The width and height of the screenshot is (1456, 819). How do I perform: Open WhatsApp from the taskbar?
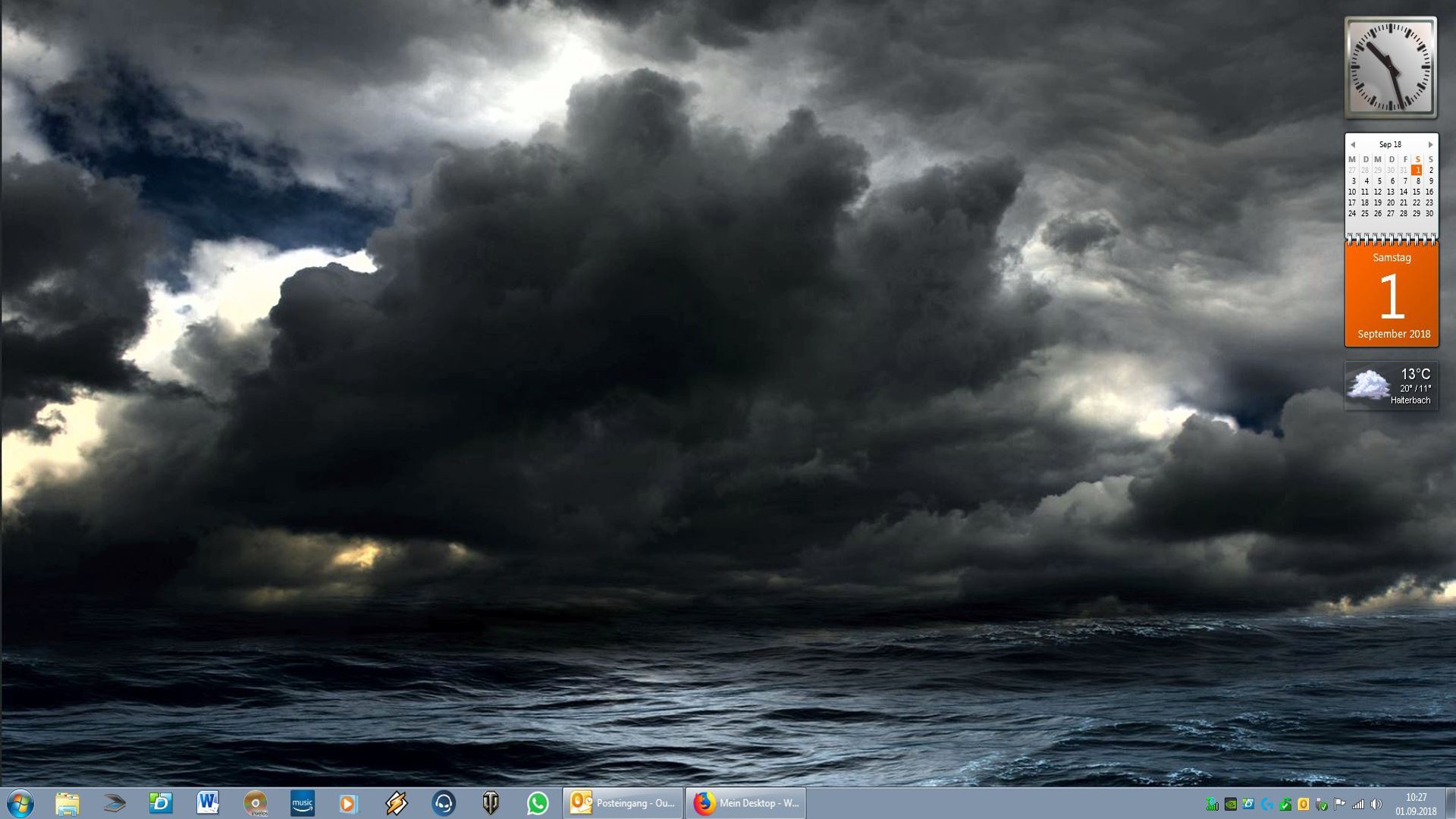tap(538, 803)
